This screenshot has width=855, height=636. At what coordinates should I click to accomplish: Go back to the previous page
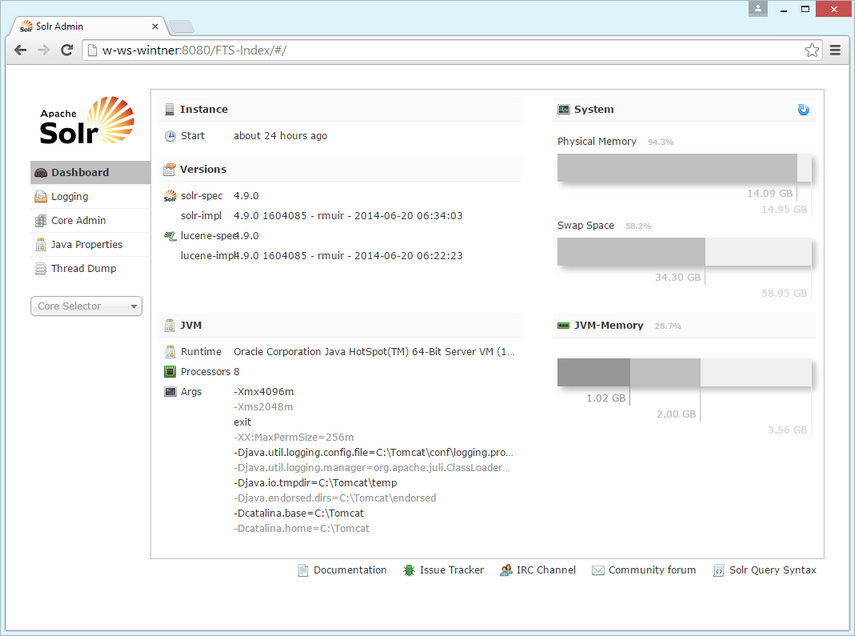pos(21,50)
